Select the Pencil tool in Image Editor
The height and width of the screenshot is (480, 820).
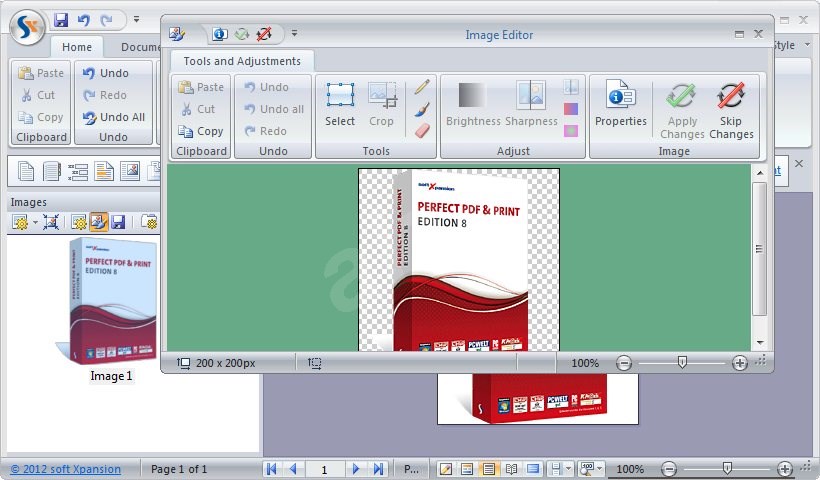[422, 86]
